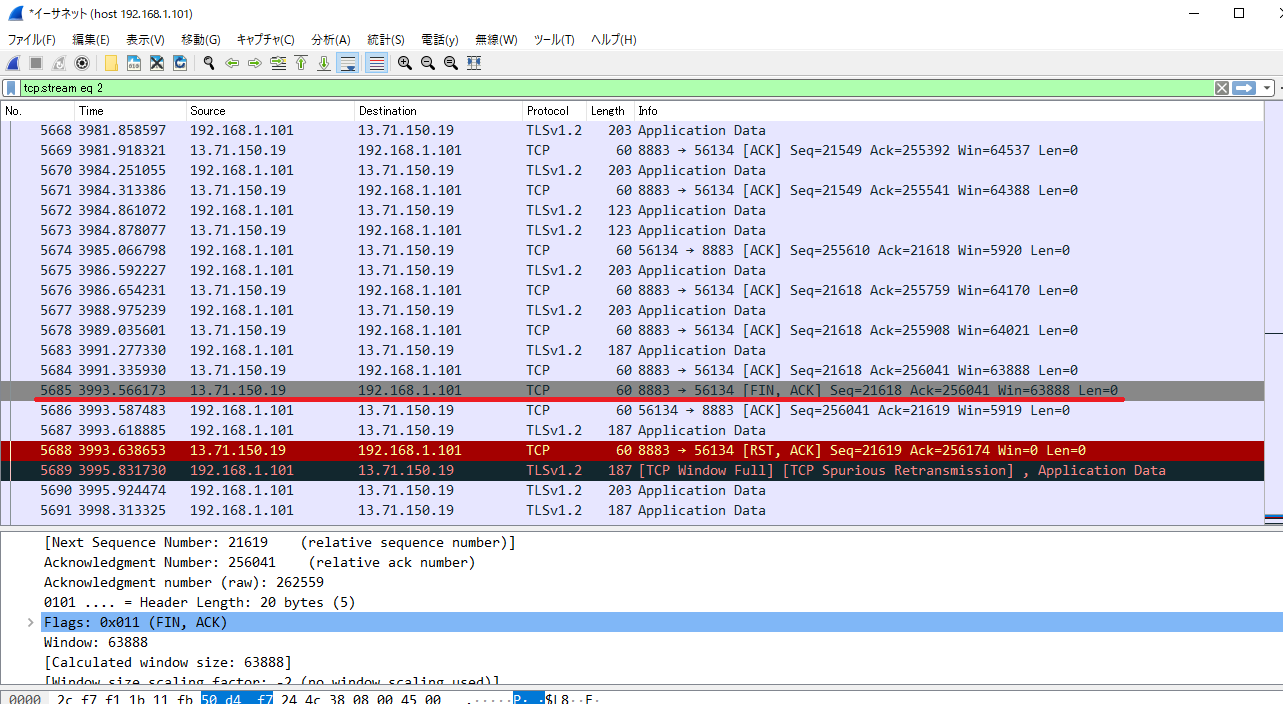Start a new packet capture
1283x704 pixels.
pyautogui.click(x=12, y=62)
